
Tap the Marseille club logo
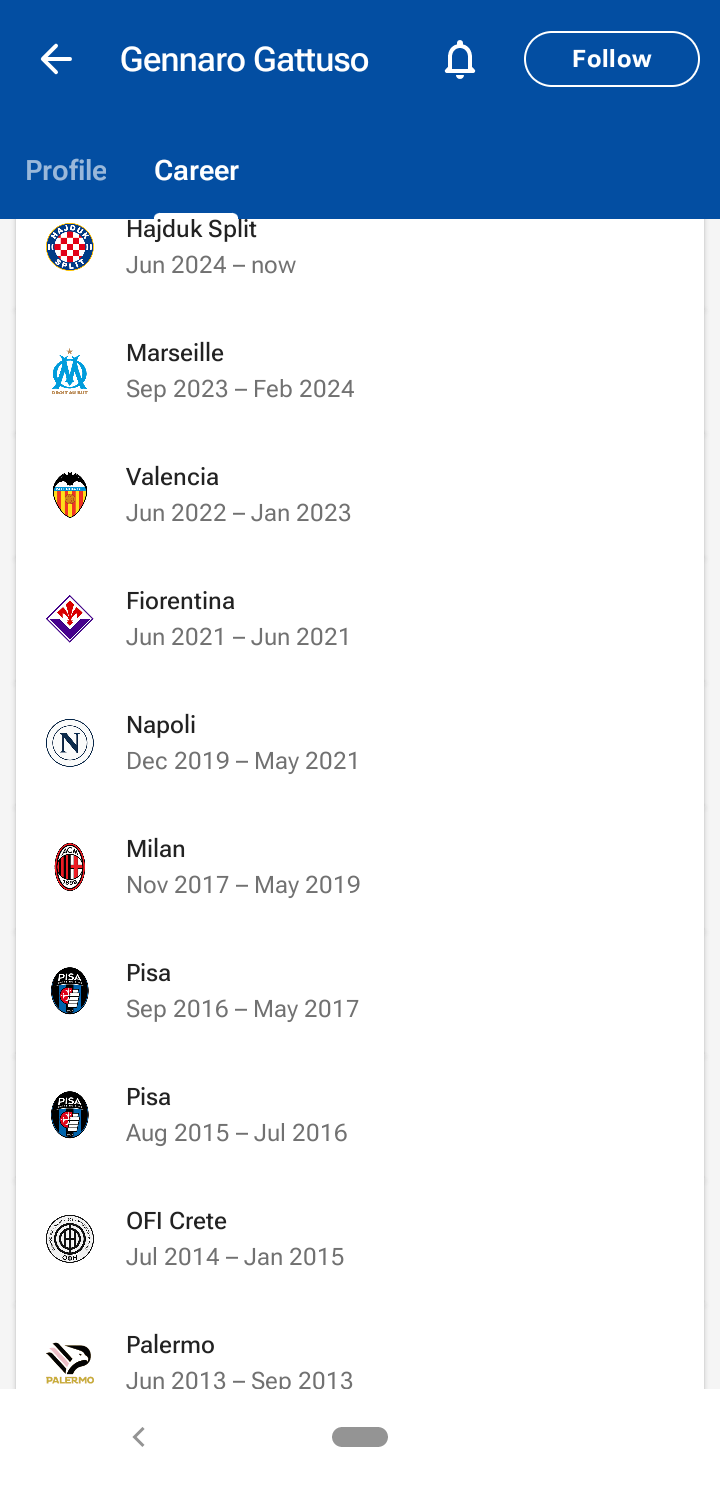(70, 371)
